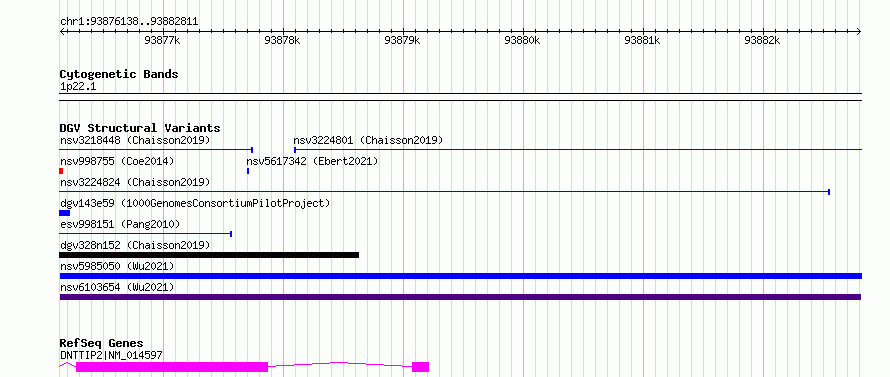Open the Cytogenetic Bands track title

[119, 74]
